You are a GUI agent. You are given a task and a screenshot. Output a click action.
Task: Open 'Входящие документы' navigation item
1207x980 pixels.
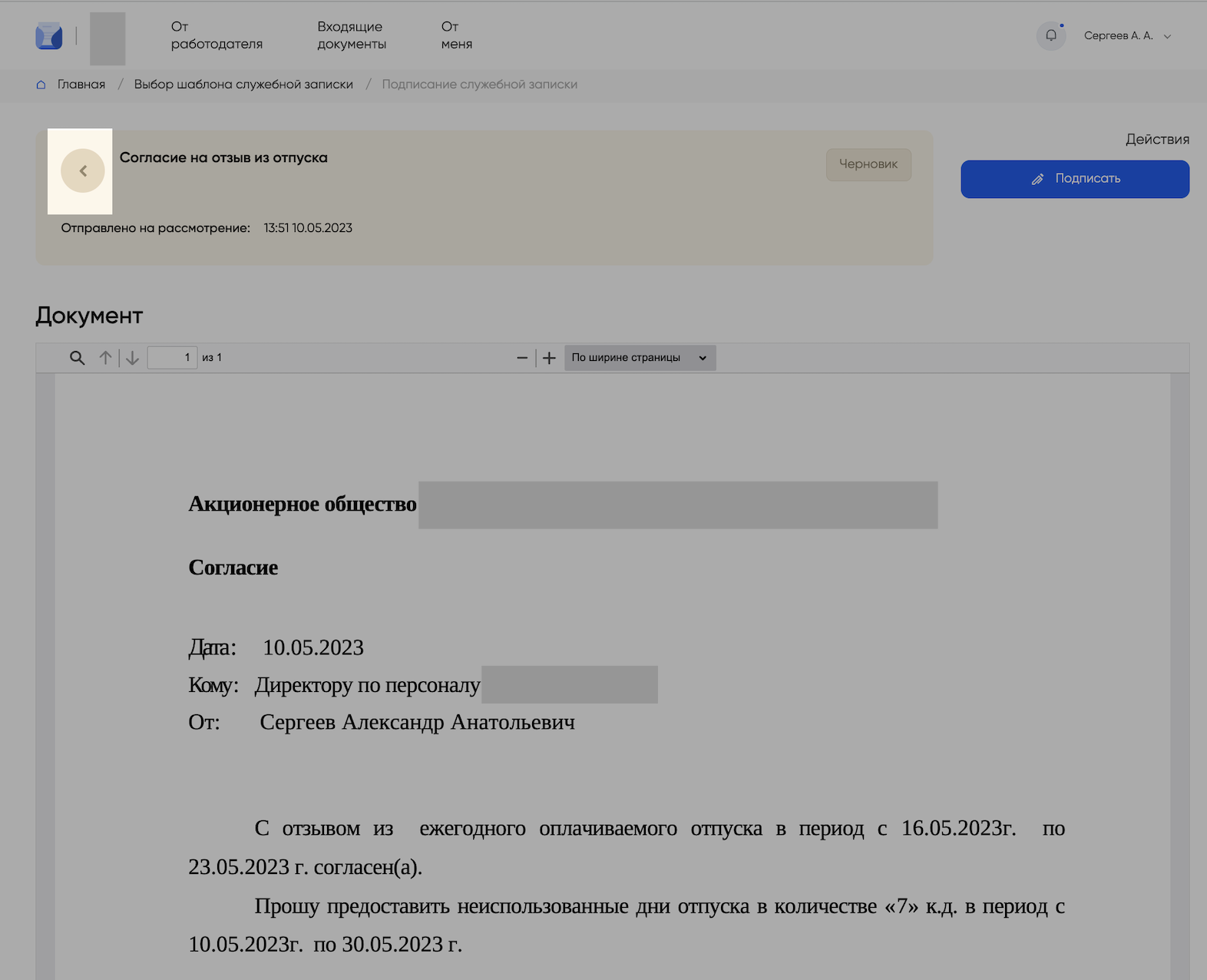(x=352, y=35)
